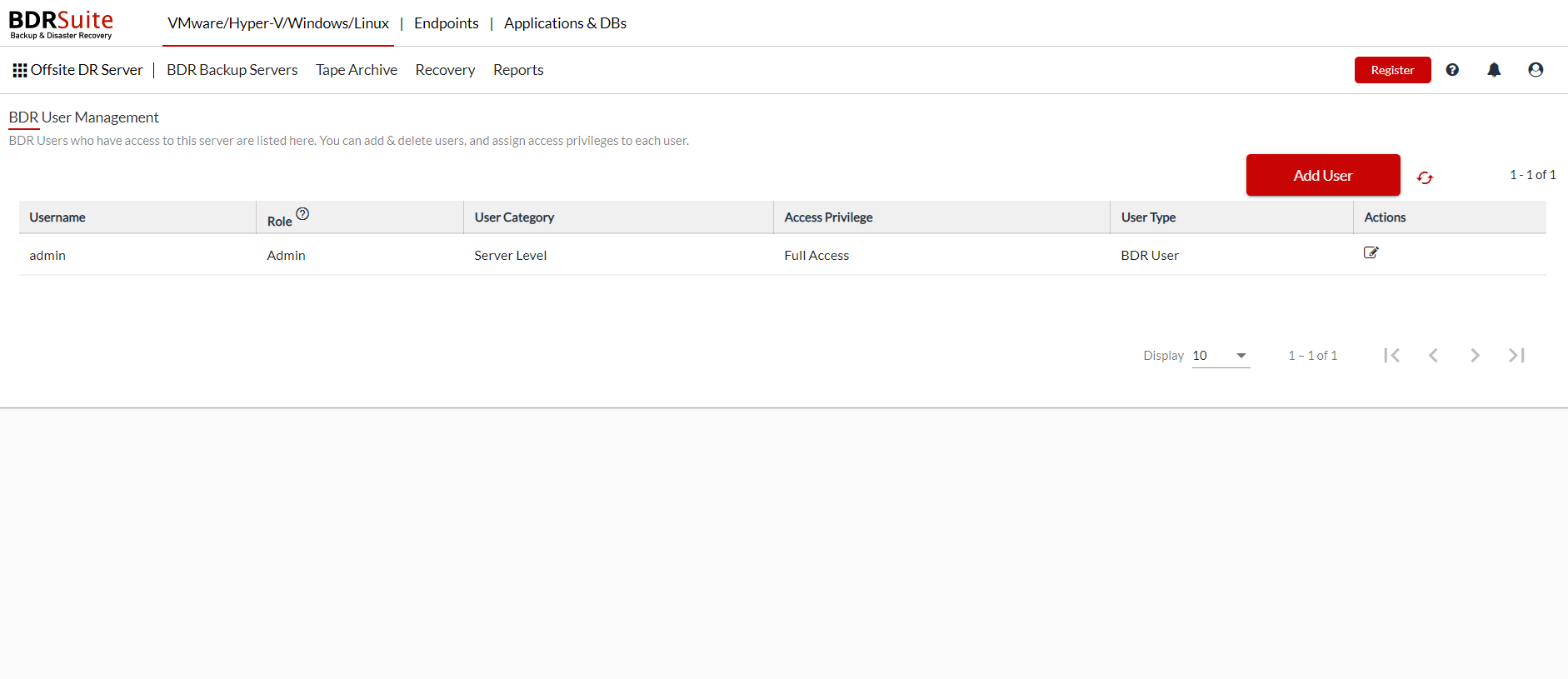This screenshot has width=1568, height=679.
Task: Click the help question mark icon
Action: [x=1452, y=70]
